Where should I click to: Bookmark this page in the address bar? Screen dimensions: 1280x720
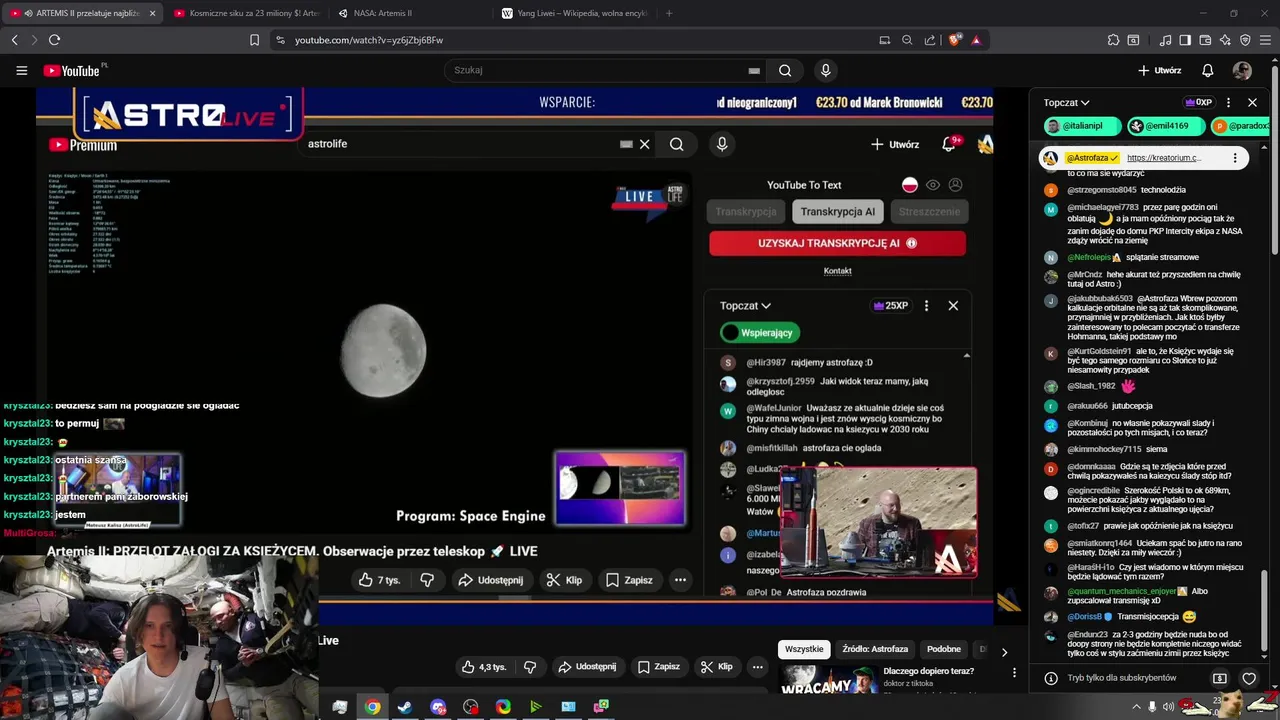(x=254, y=40)
